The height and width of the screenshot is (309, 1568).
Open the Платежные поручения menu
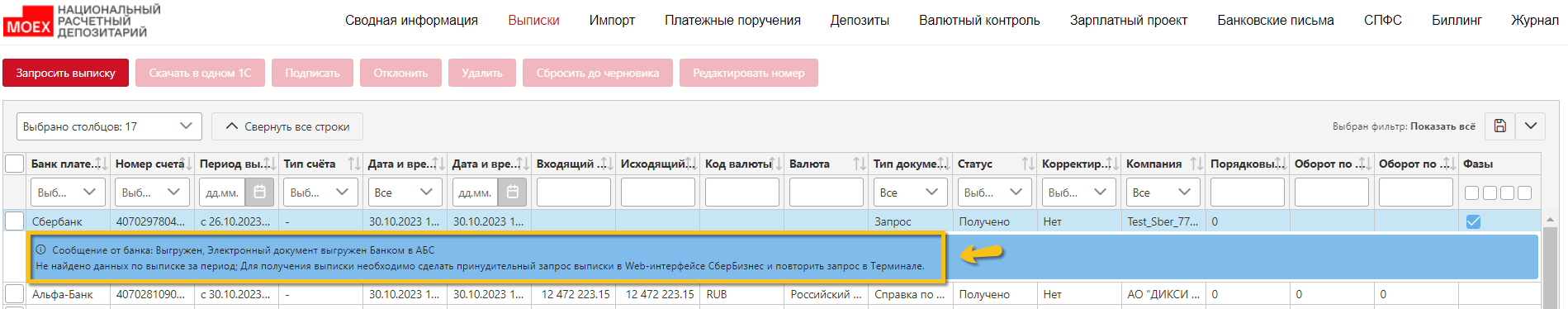pyautogui.click(x=732, y=20)
